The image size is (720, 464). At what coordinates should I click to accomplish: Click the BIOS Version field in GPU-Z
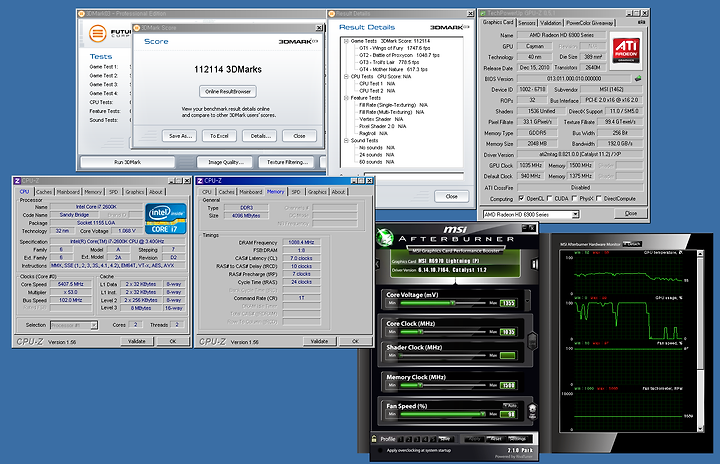[x=574, y=79]
